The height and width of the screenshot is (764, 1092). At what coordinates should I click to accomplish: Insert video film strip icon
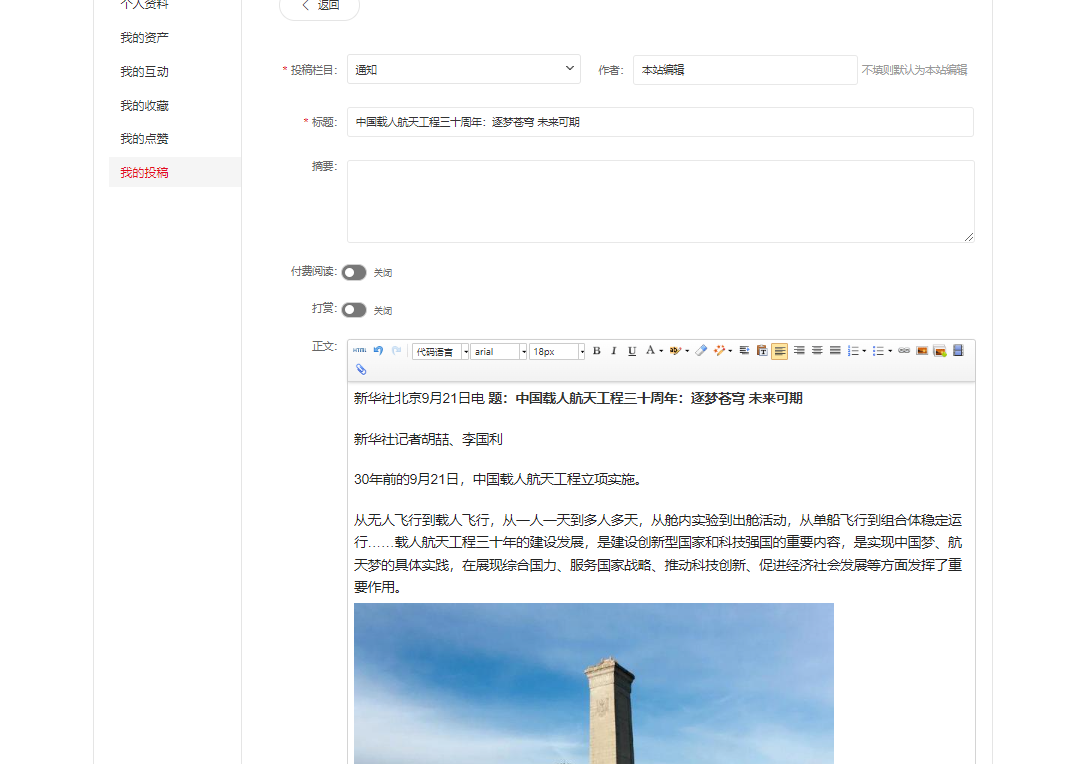pyautogui.click(x=958, y=350)
